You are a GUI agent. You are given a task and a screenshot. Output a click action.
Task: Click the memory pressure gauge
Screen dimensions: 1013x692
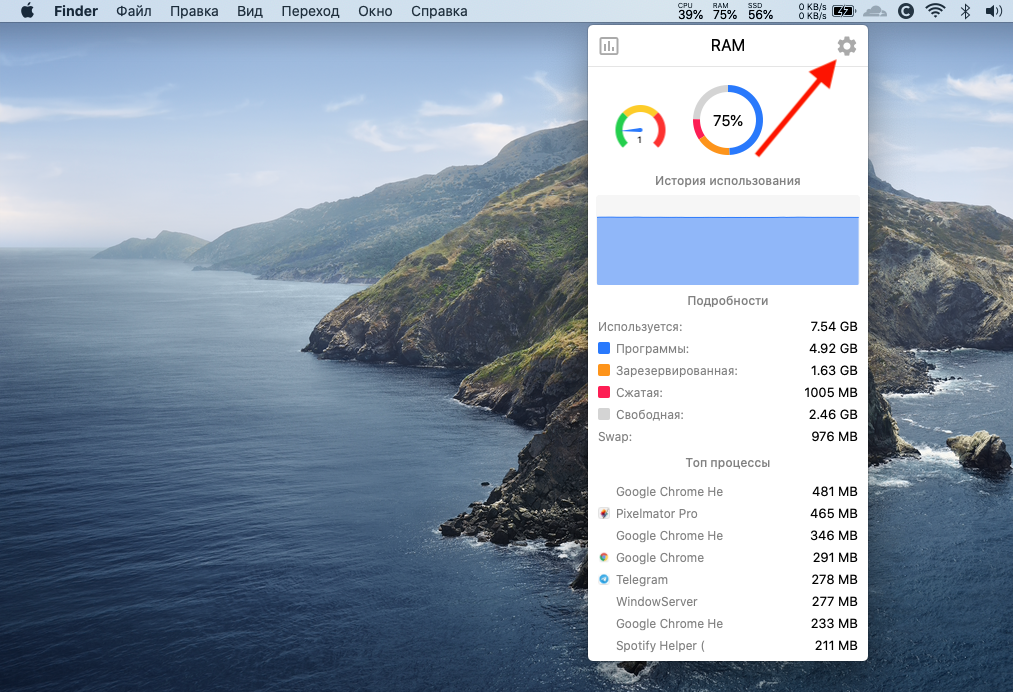640,128
